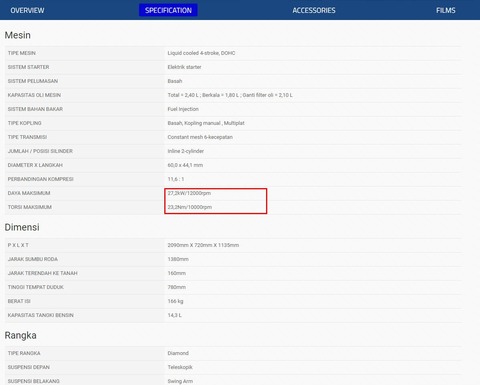
Task: Click the P X L X T label
Action: [18, 245]
